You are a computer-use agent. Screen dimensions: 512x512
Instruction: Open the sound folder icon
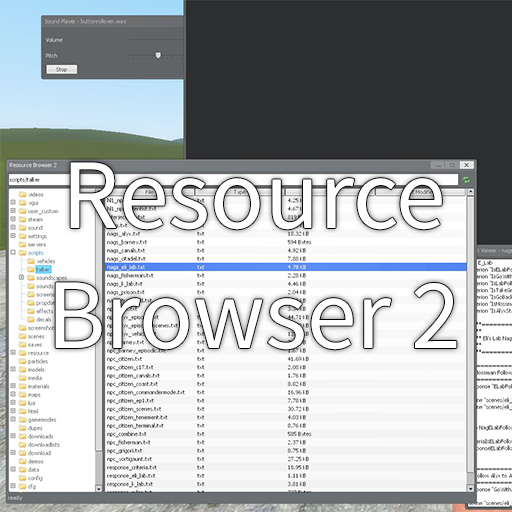pyautogui.click(x=23, y=228)
